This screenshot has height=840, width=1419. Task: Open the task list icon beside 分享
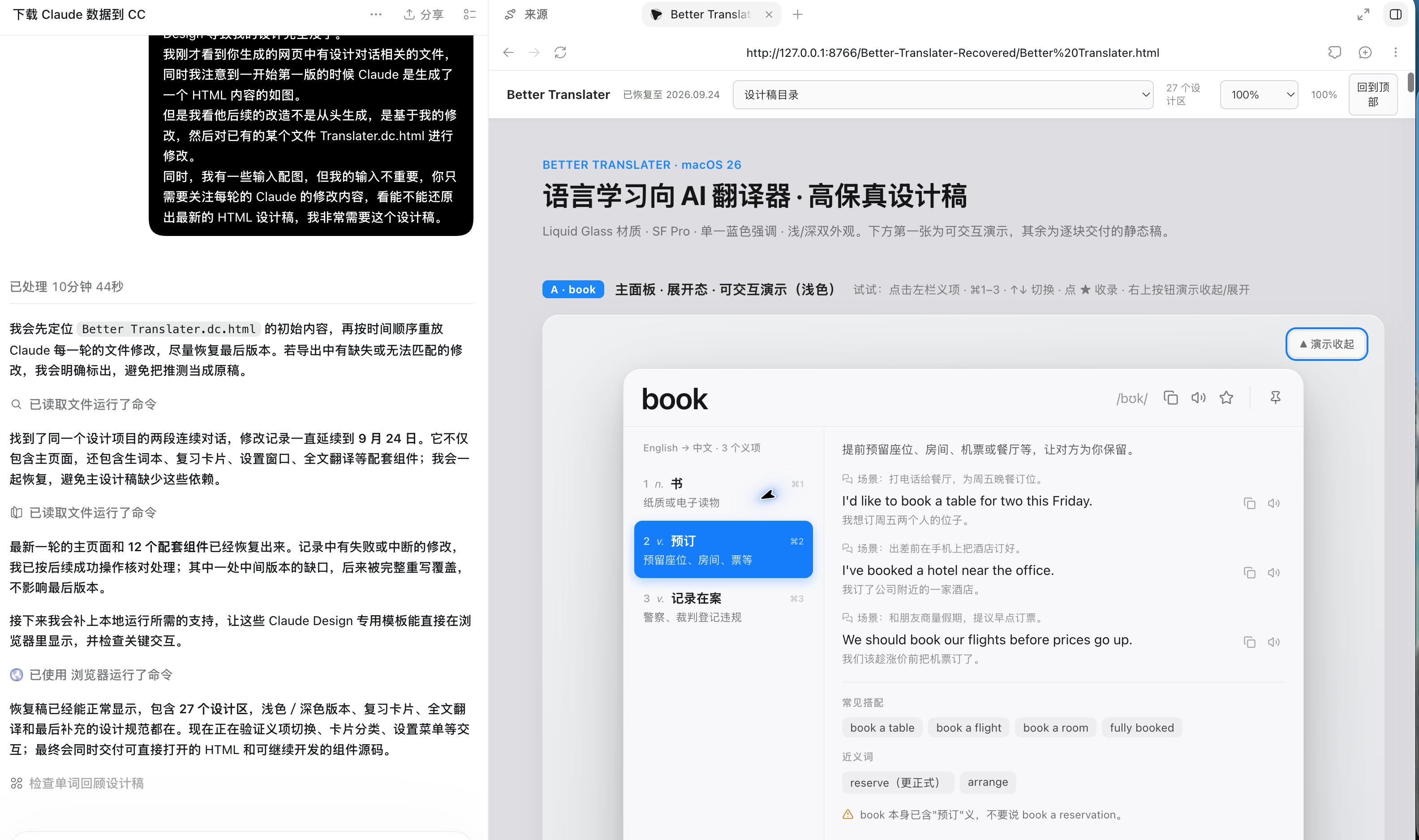coord(469,15)
